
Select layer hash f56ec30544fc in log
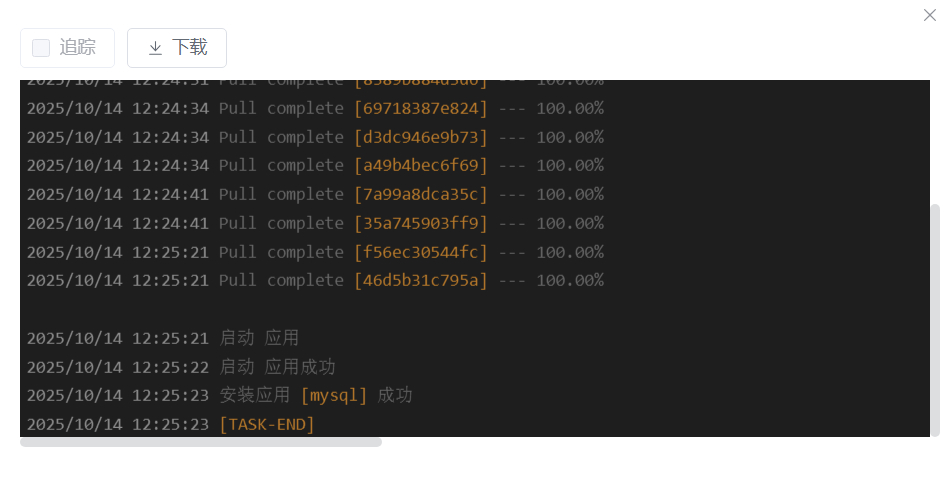pos(420,252)
